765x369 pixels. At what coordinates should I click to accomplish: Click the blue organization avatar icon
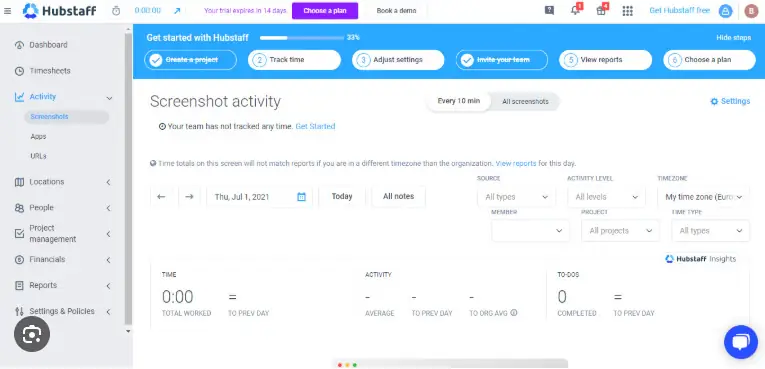tap(725, 11)
